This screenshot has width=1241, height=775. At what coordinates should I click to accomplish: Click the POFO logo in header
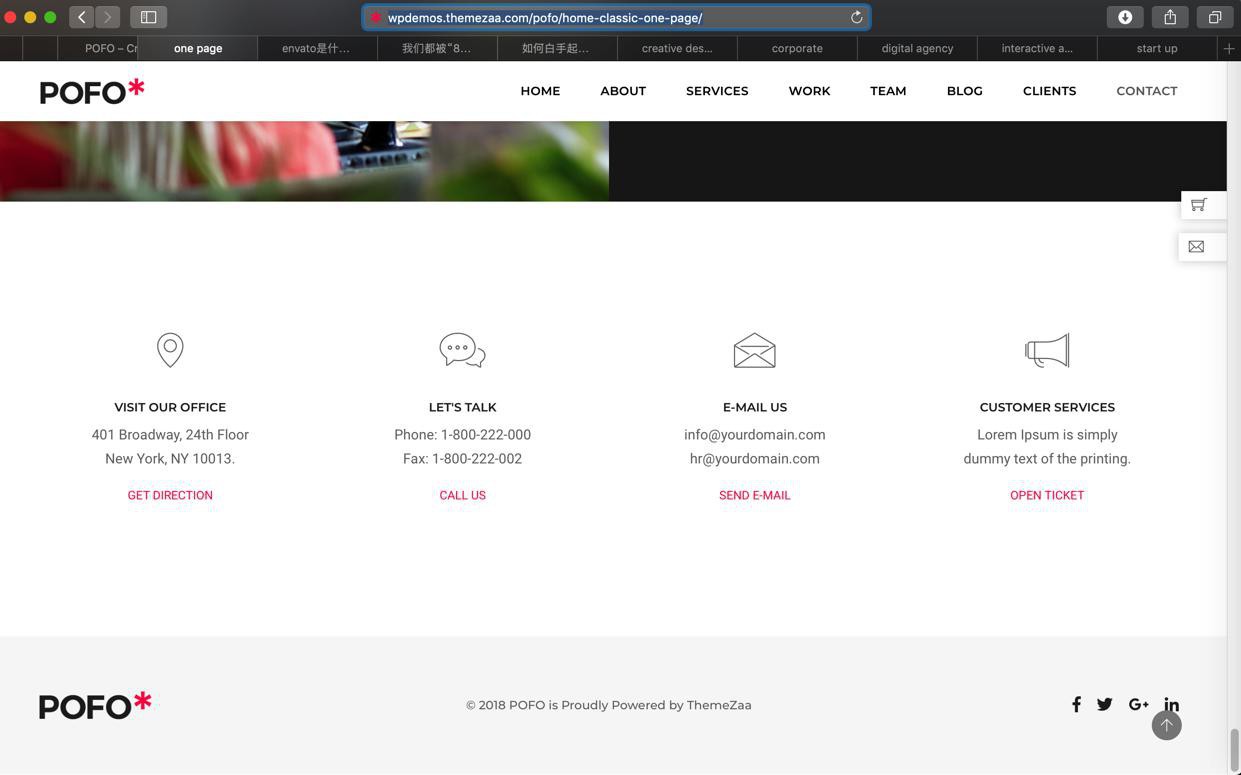92,91
